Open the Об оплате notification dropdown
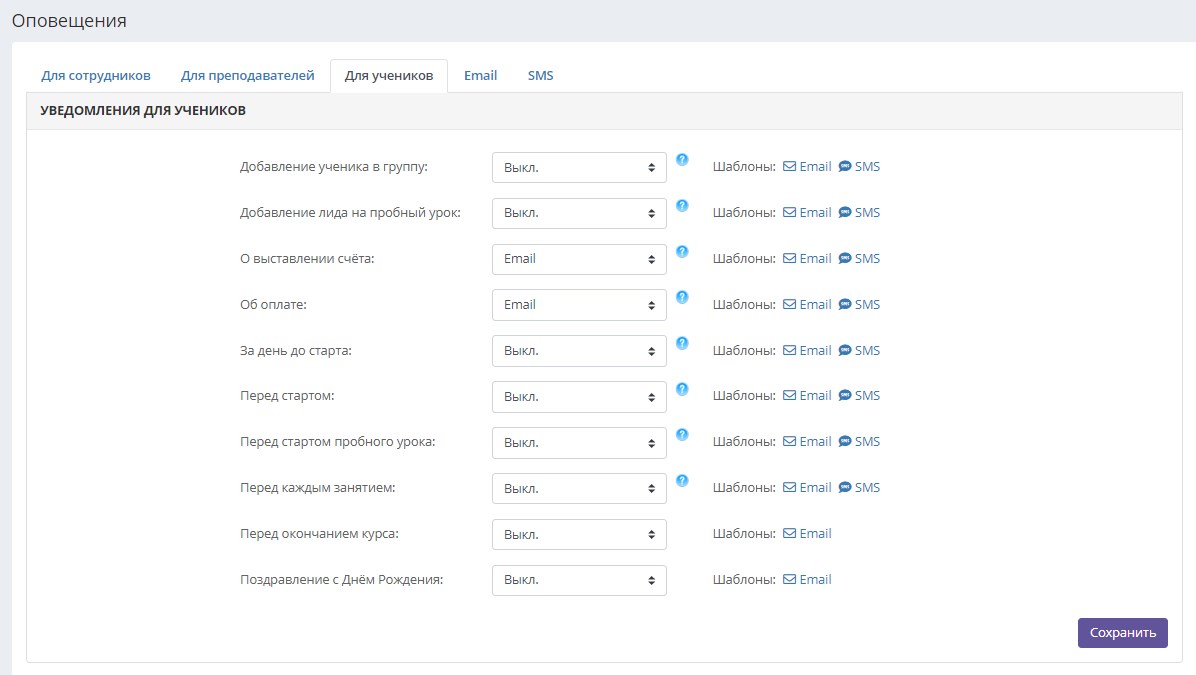This screenshot has width=1196, height=675. click(579, 305)
